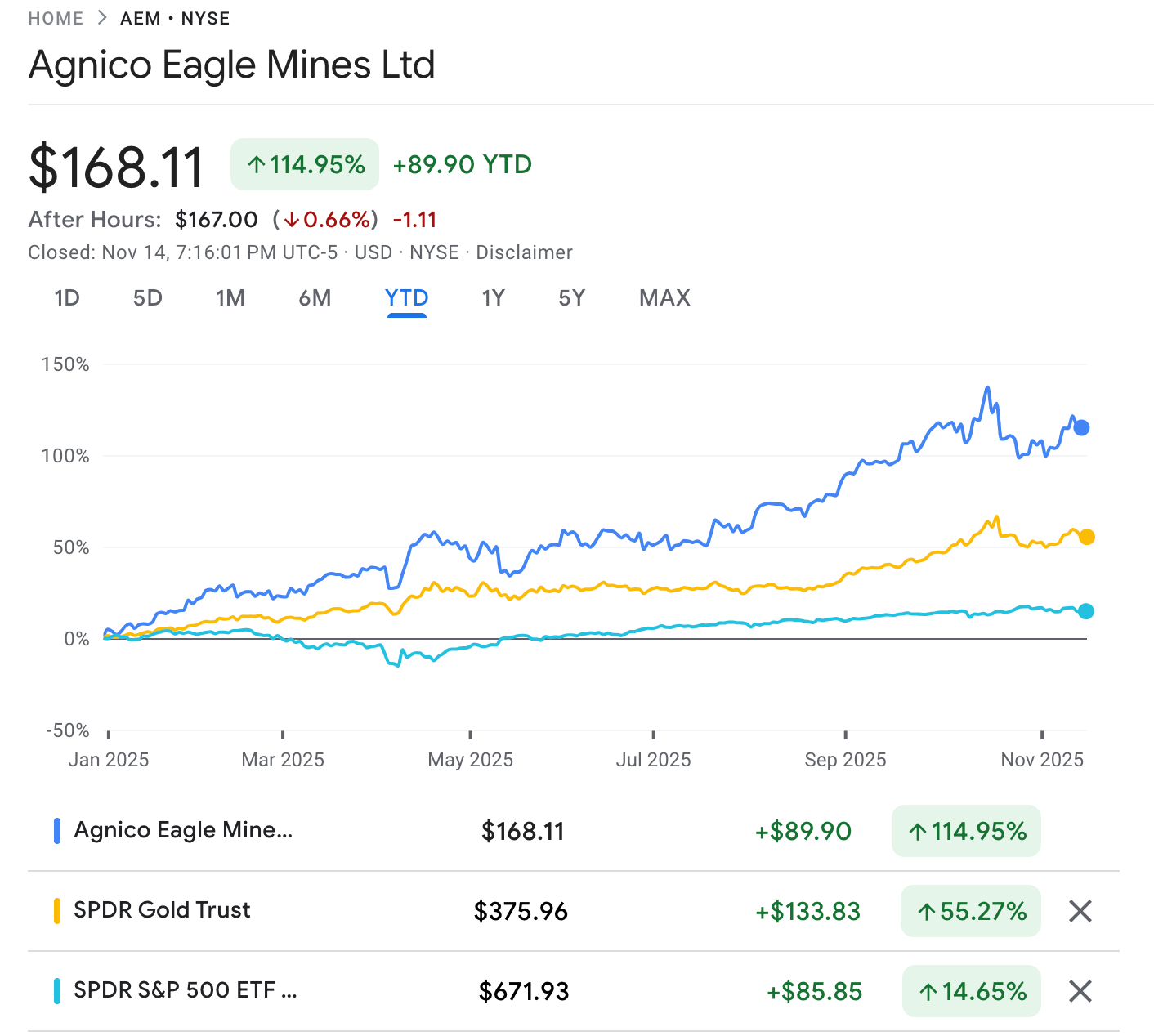The width and height of the screenshot is (1154, 1036).
Task: Go to HOME breadcrumb link
Action: pos(56,18)
